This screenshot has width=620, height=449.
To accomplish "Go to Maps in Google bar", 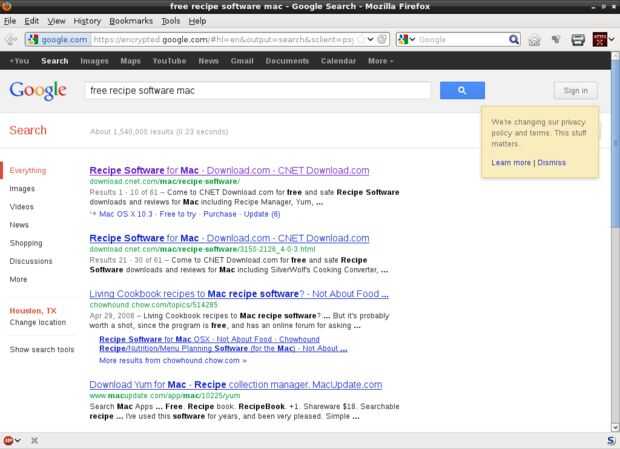I will point(130,61).
